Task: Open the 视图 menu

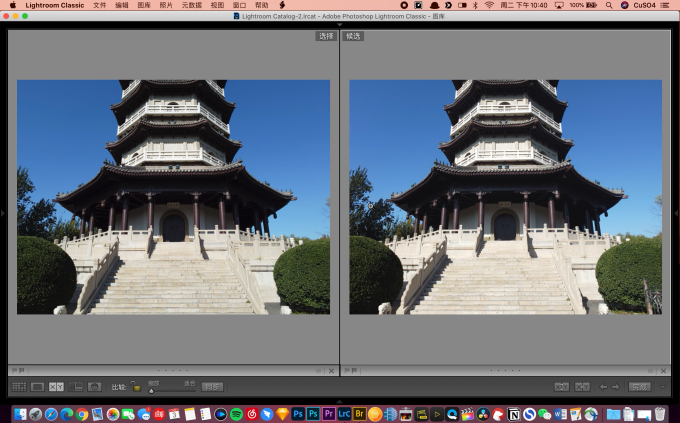Action: tap(217, 5)
